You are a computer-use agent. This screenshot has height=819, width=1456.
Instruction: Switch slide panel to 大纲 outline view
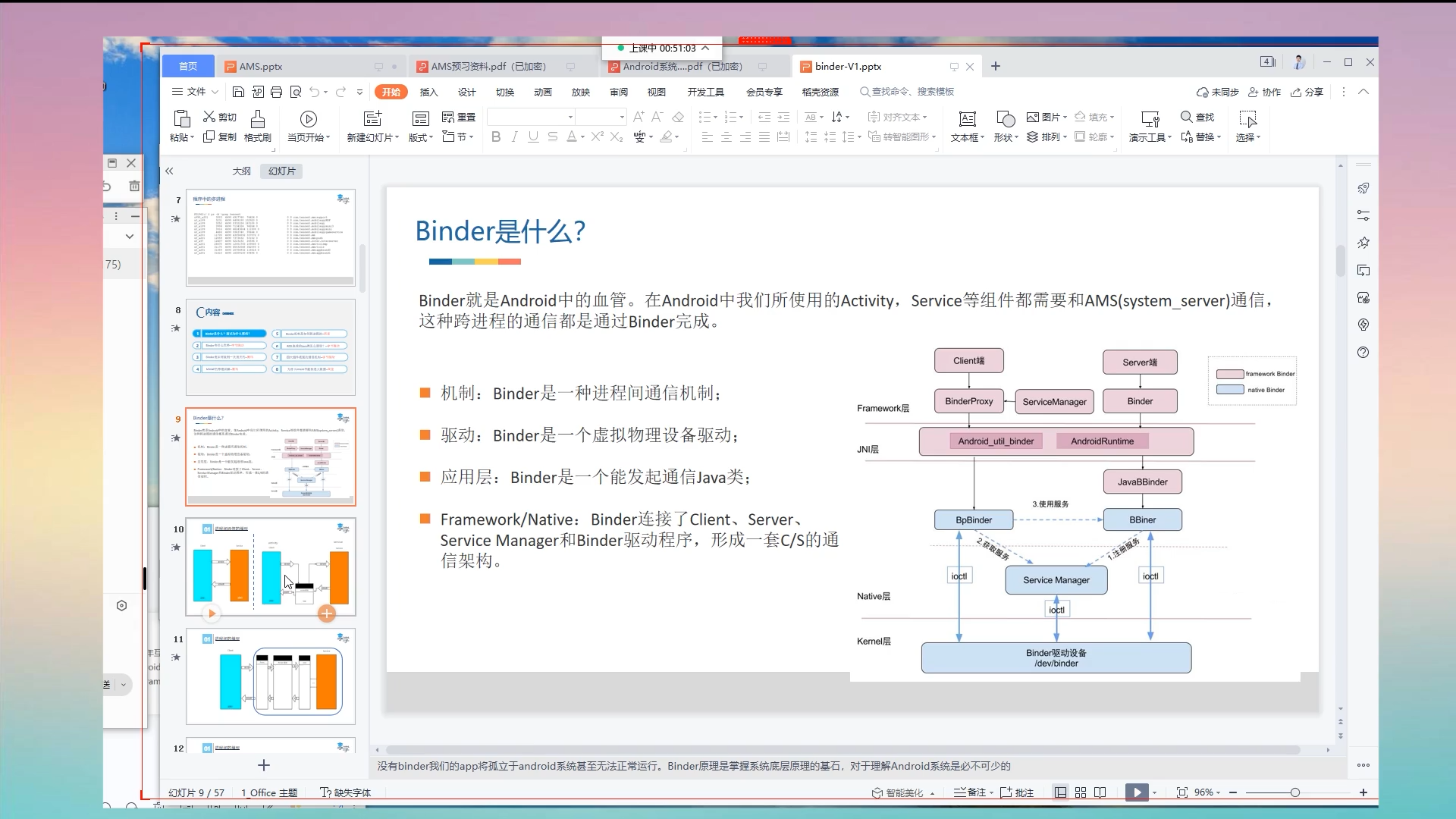point(241,171)
